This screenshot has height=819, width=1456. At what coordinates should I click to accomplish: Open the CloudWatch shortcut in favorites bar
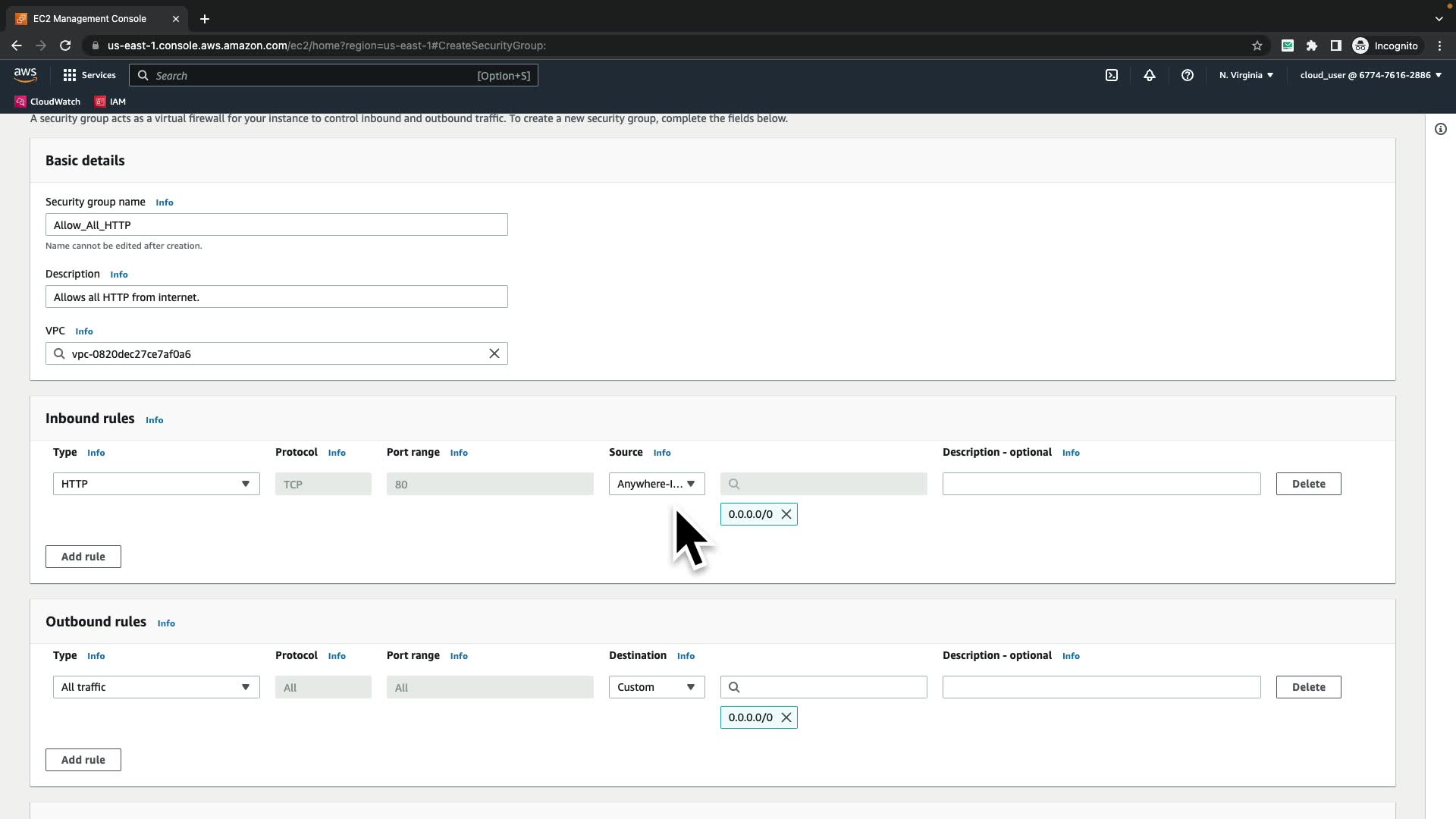48,102
